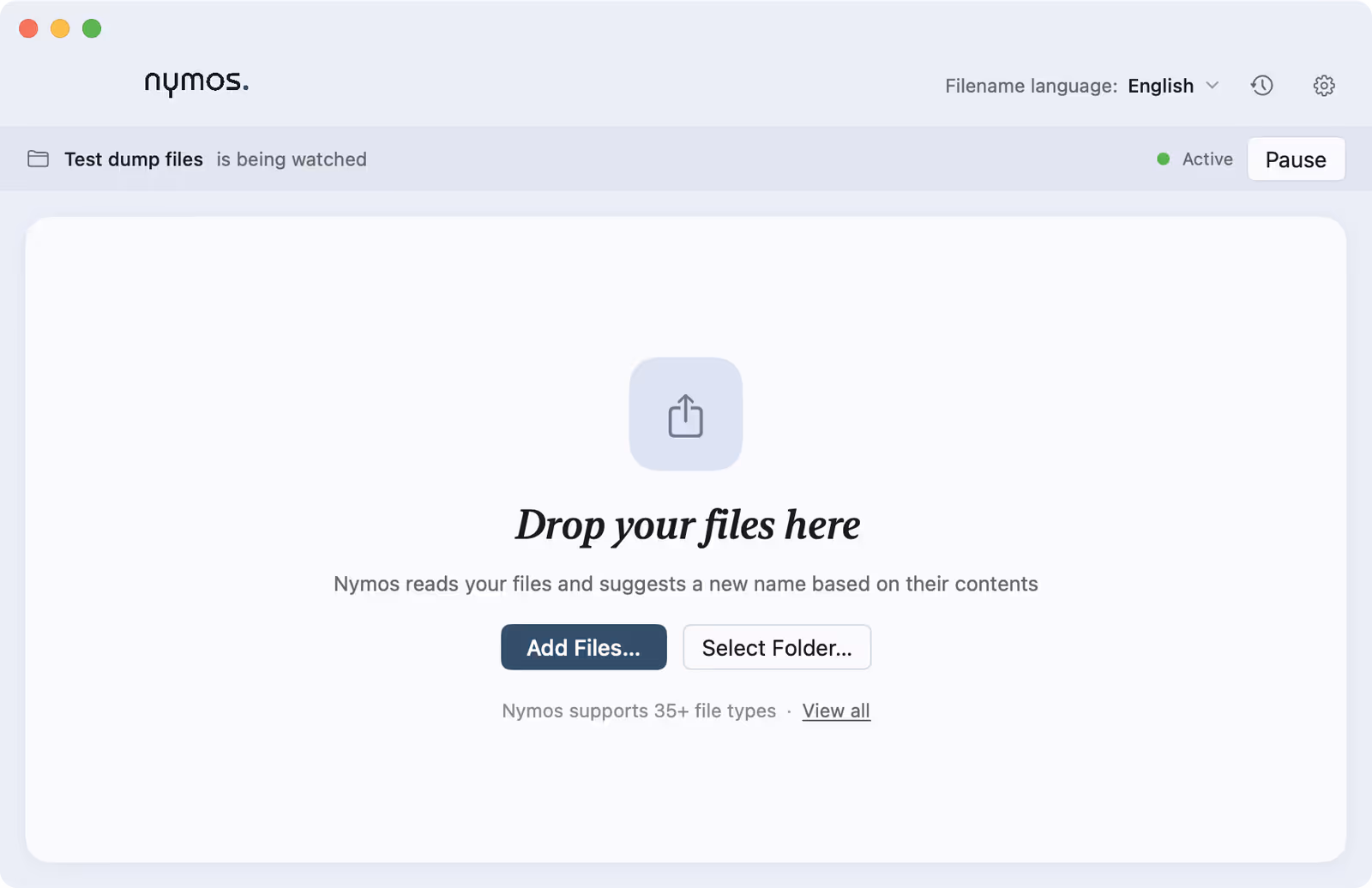
Task: Open the View all file types link
Action: (836, 711)
